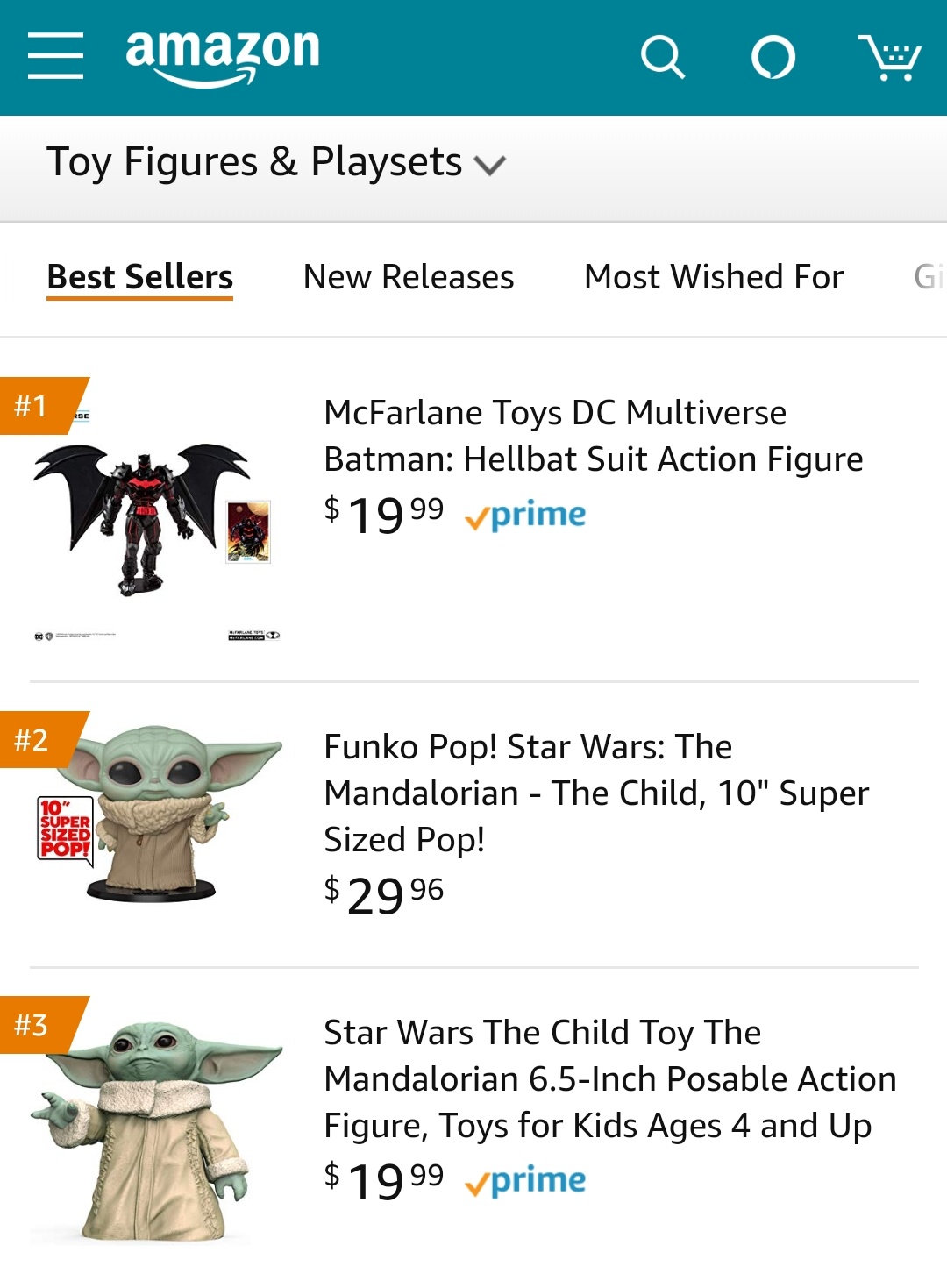Open Funko Pop The Child 10" link
This screenshot has height=1288, width=947.
tap(596, 793)
